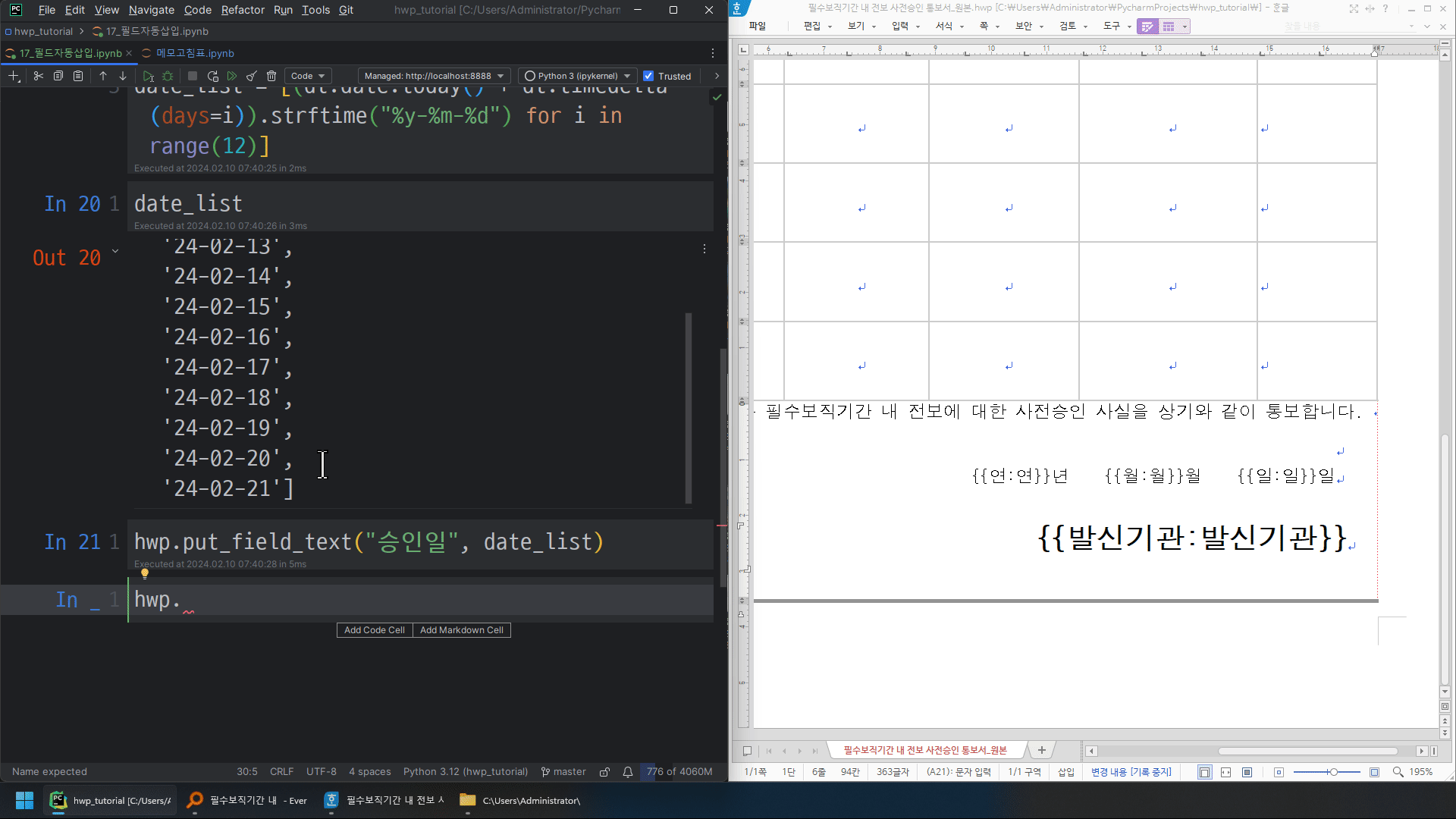The height and width of the screenshot is (819, 1456).
Task: Restart the Jupyter kernel
Action: click(x=212, y=76)
